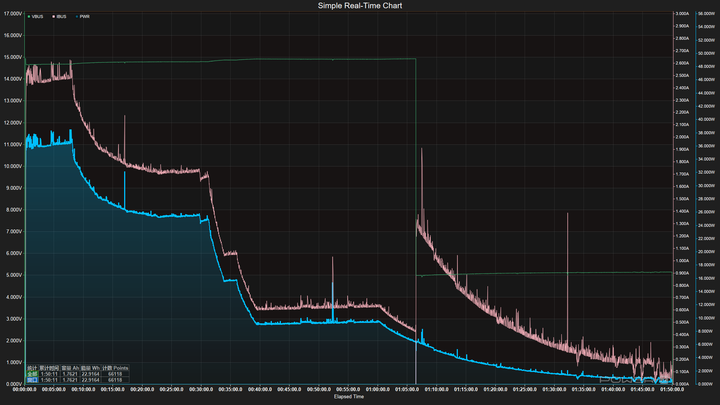Click the 00:00:00.0 time axis tick
This screenshot has height=405, width=720.
[x=24, y=389]
